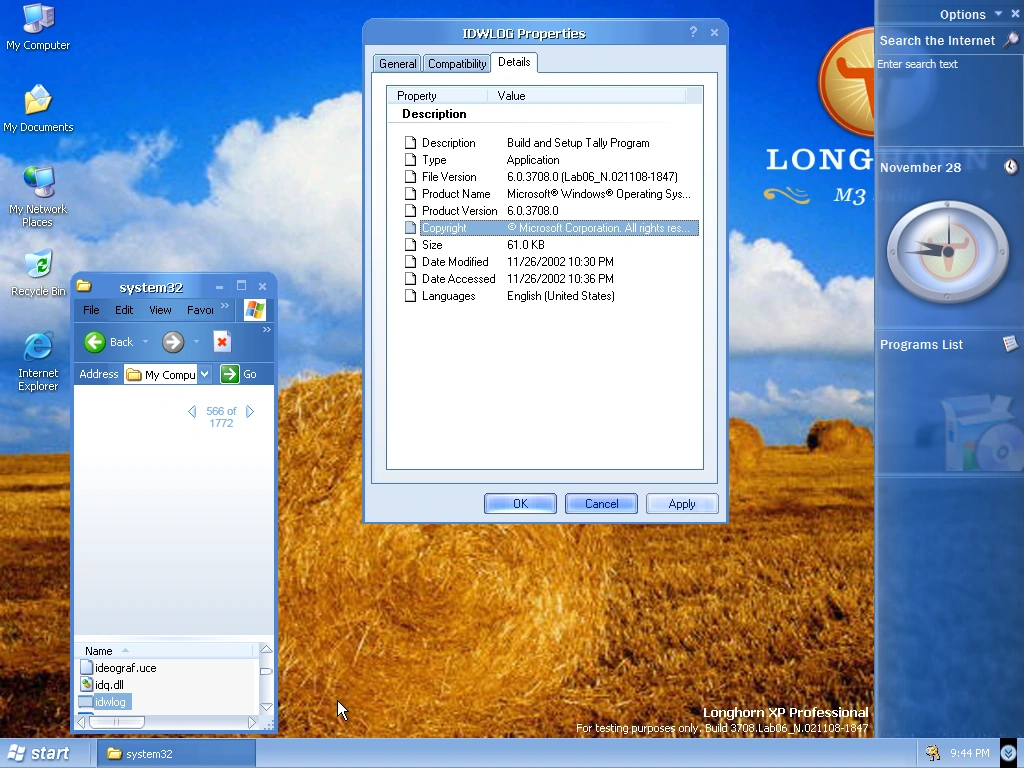Image resolution: width=1024 pixels, height=768 pixels.
Task: Click next-item arrow beside 566 of 1772
Action: tap(249, 411)
